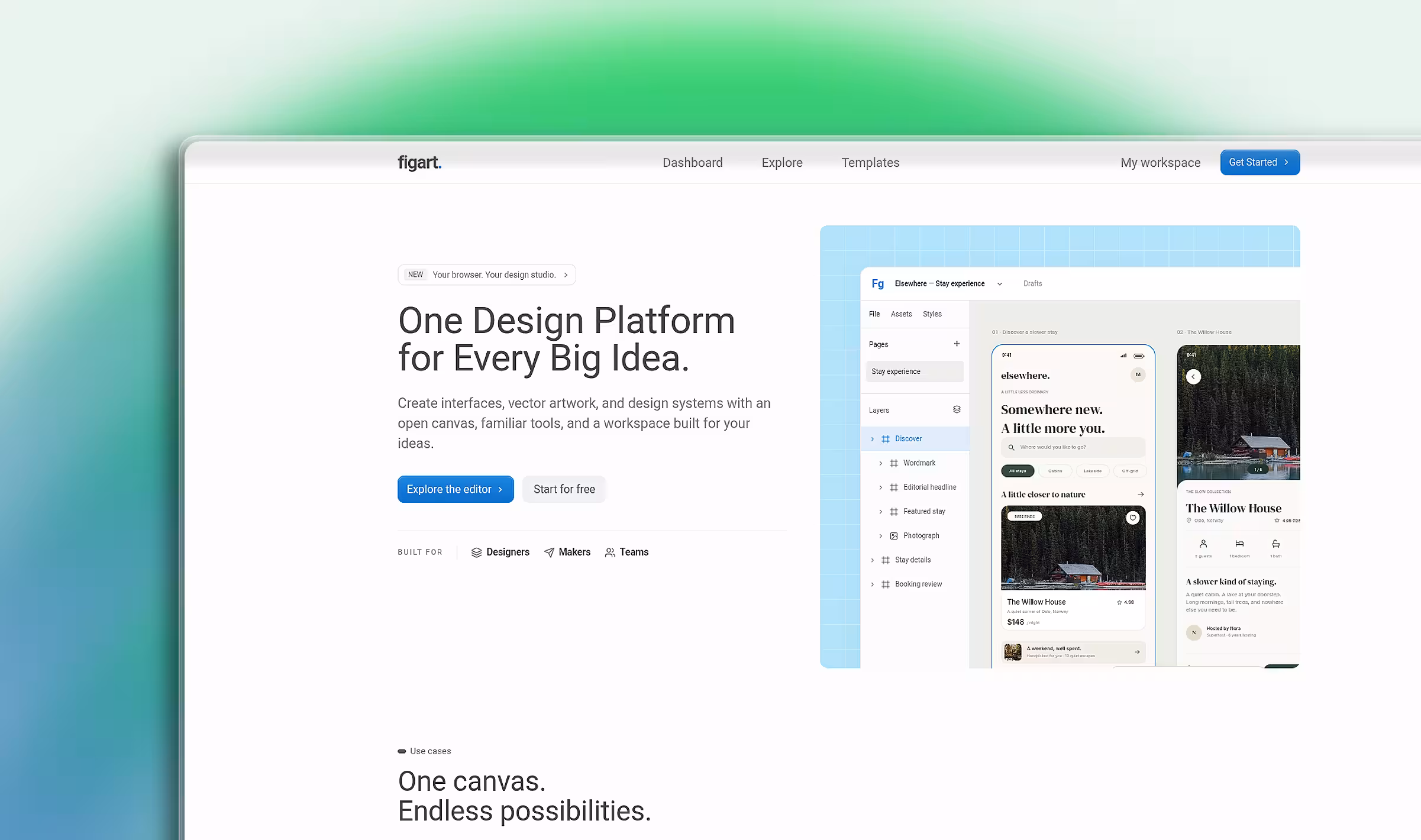Open the NEW announcement pill
1421x840 pixels.
[x=486, y=274]
